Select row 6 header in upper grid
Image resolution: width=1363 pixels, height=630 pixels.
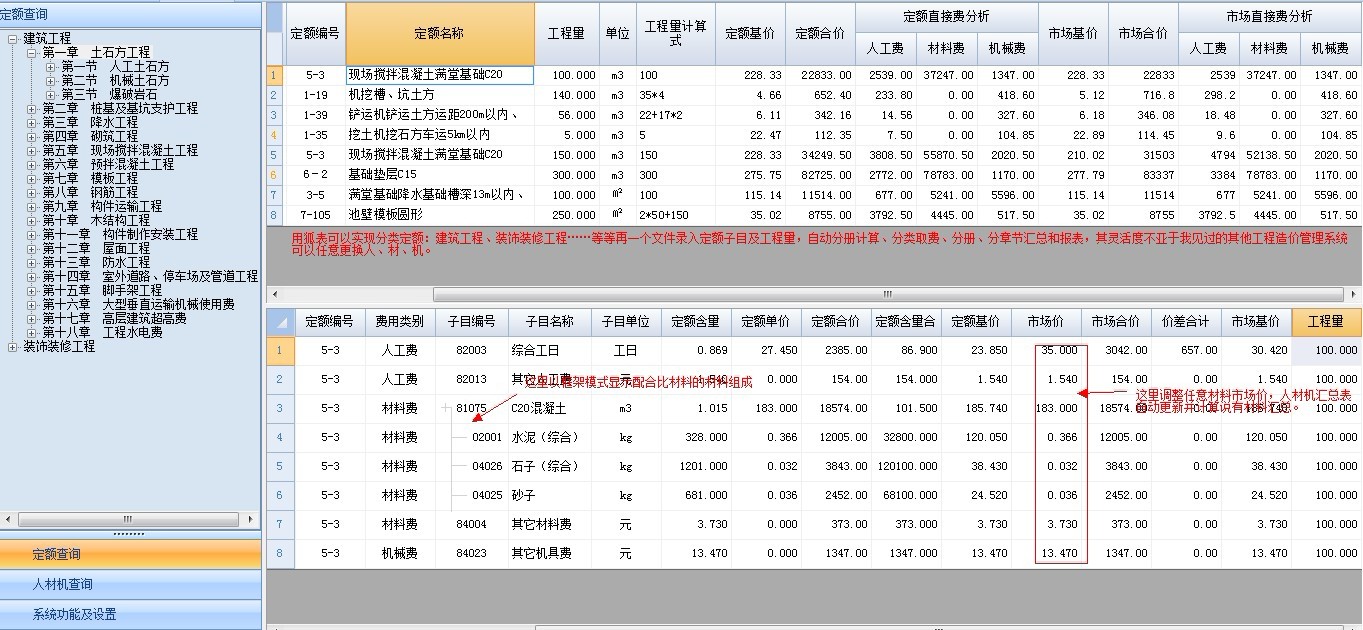tap(275, 175)
